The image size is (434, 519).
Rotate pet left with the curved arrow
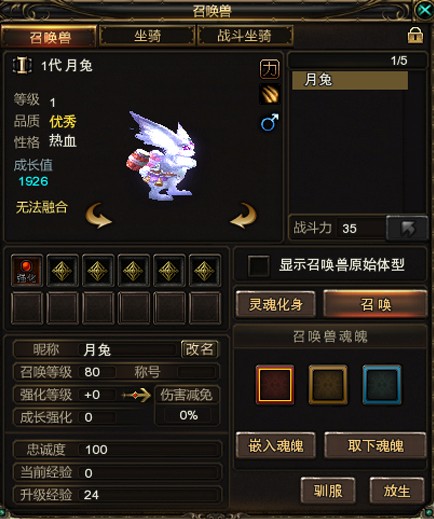pyautogui.click(x=98, y=216)
